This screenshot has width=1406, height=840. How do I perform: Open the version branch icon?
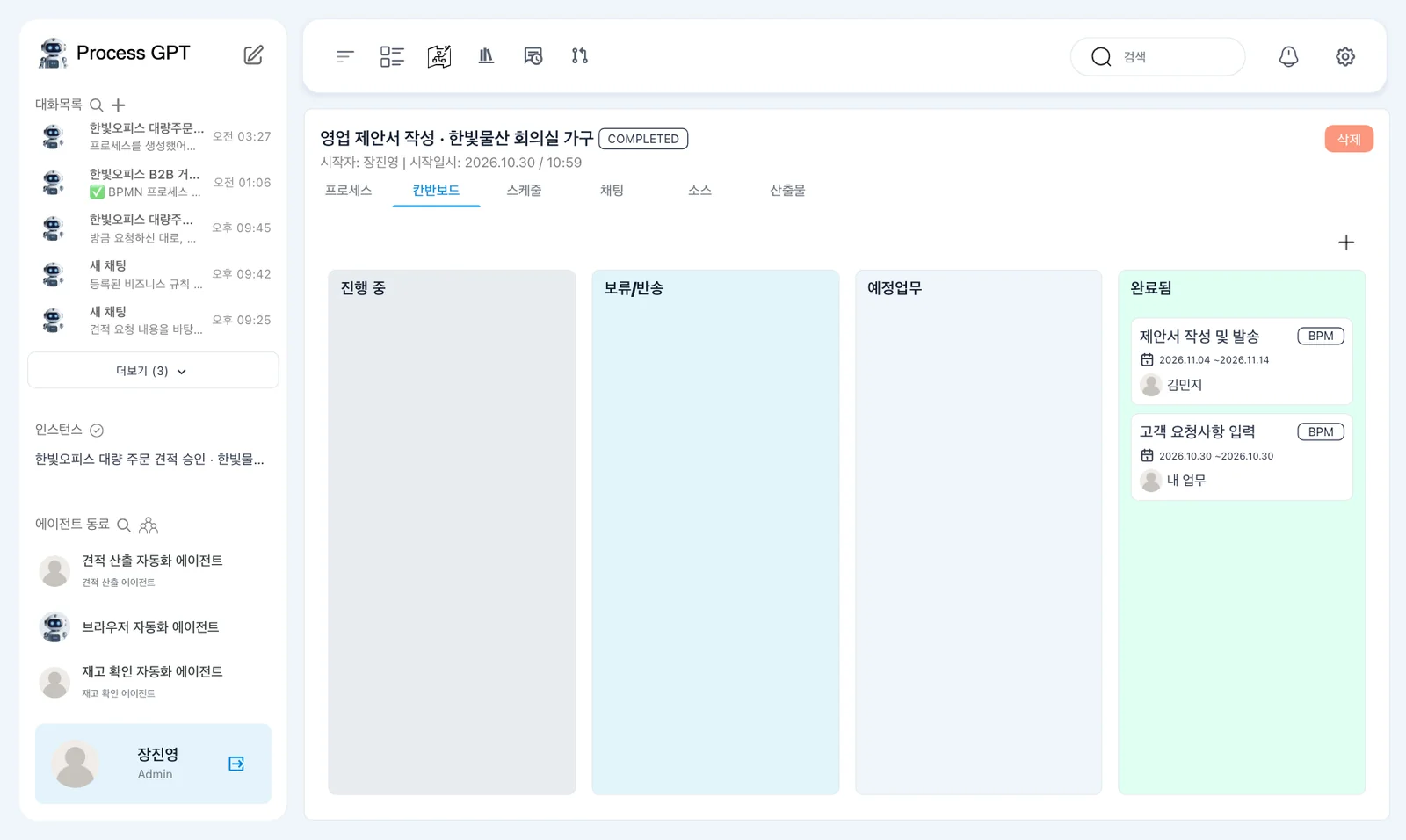tap(580, 56)
